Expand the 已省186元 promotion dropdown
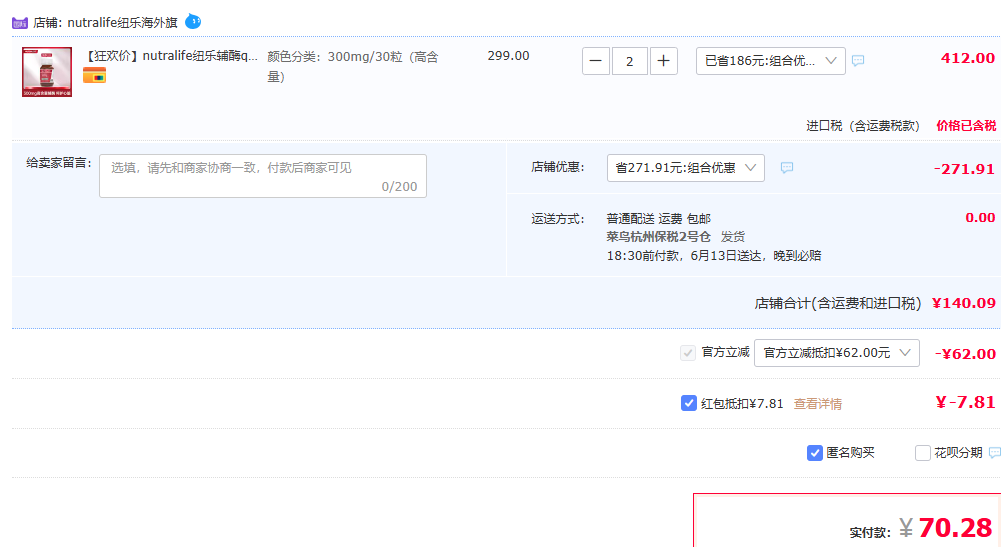 tap(771, 61)
